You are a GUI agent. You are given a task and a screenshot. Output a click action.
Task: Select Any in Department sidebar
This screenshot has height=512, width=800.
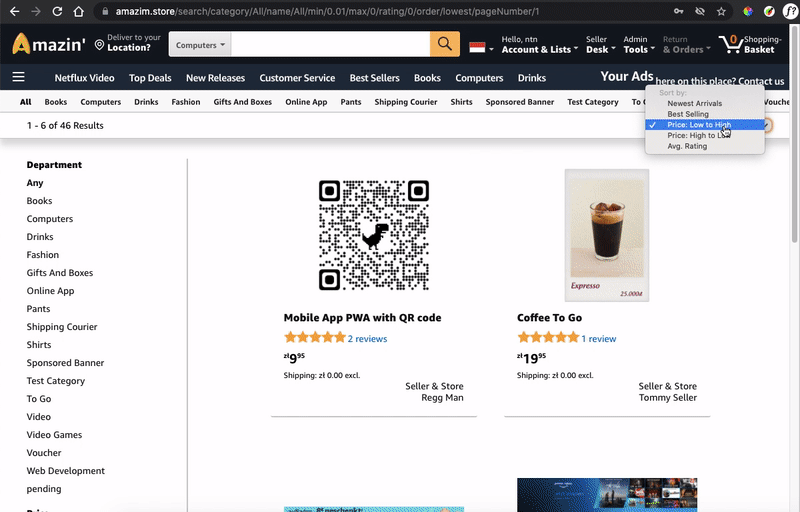pos(35,183)
